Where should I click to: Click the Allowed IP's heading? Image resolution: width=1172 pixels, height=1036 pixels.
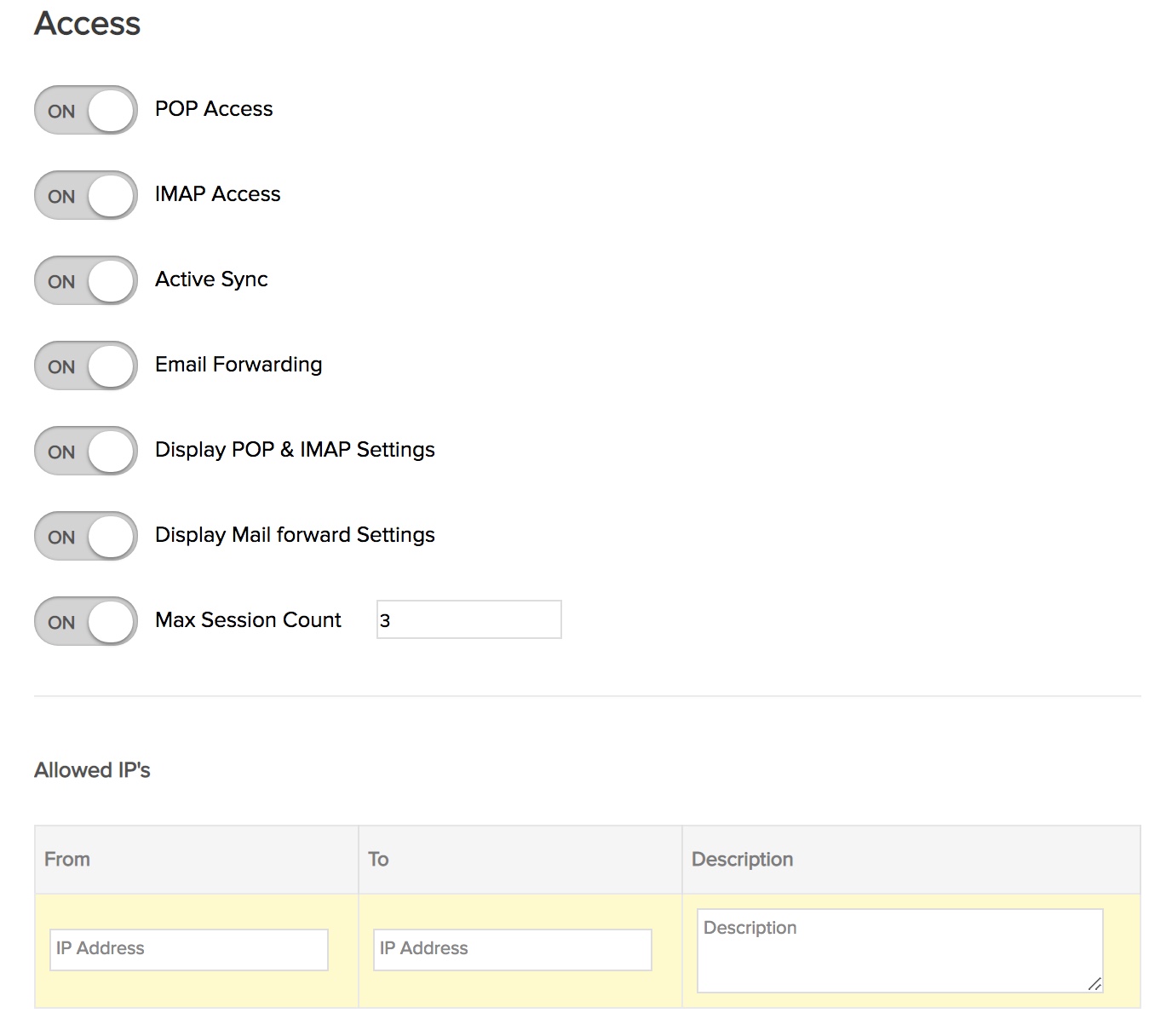point(92,770)
